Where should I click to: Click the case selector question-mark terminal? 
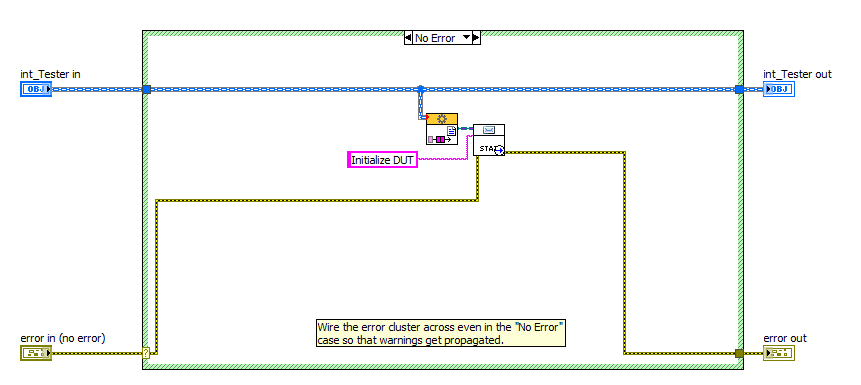coord(146,353)
